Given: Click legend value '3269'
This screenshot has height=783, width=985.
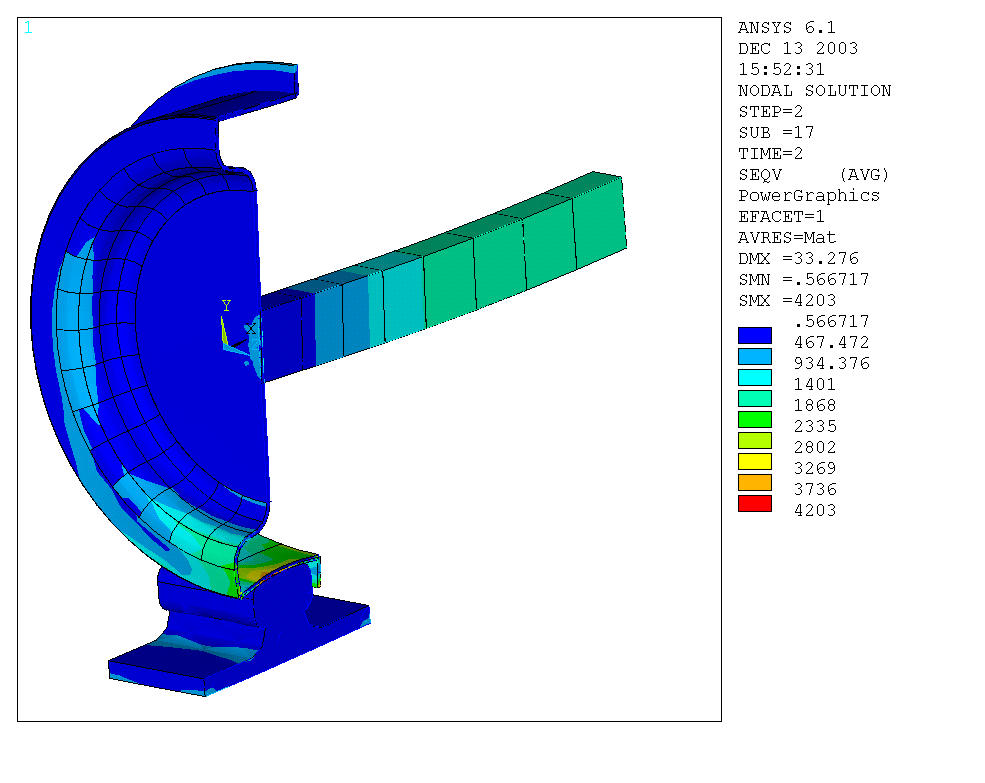Looking at the screenshot, I should 814,468.
